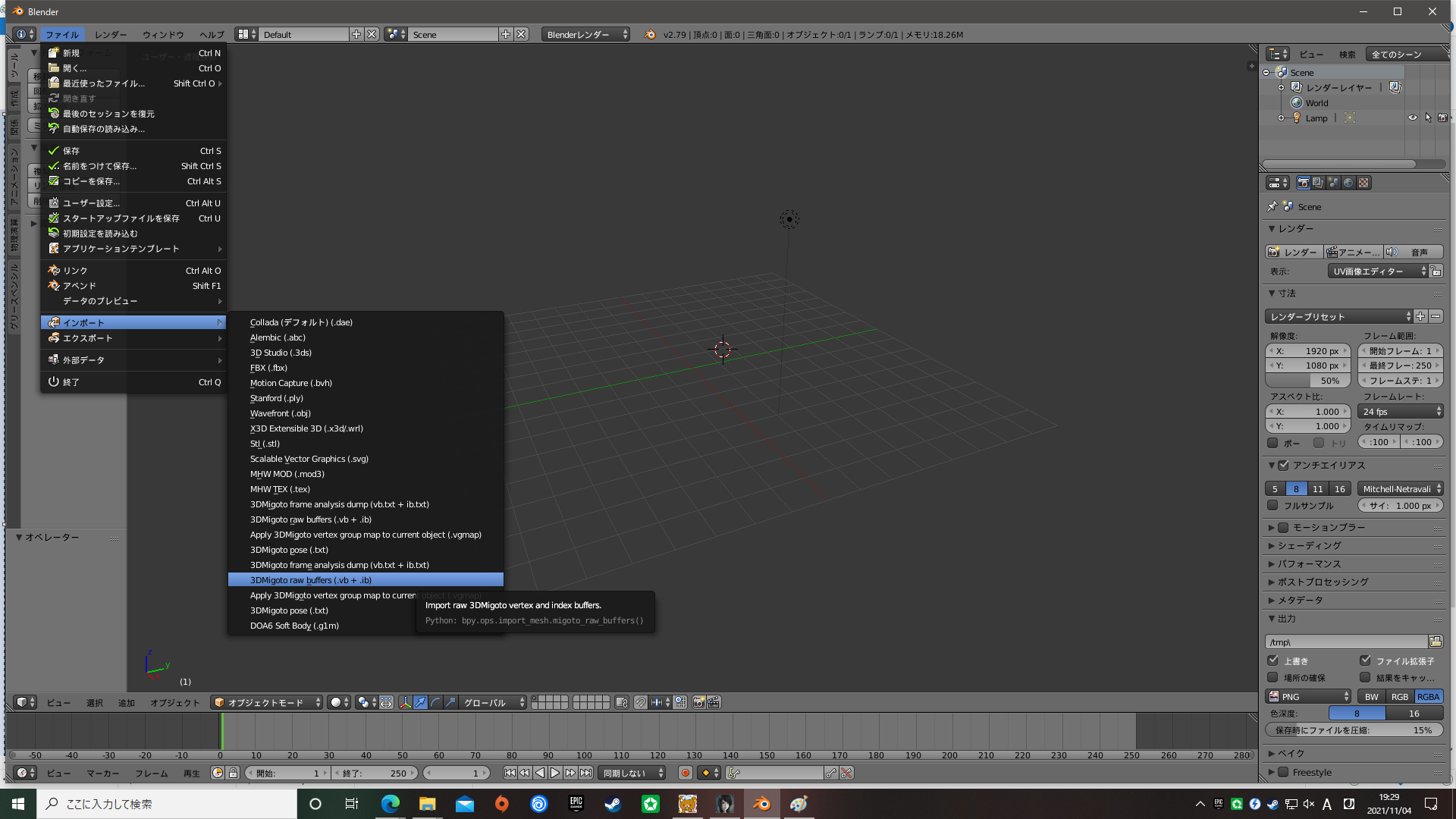Toggle the 3D manipulator widget icon
Image resolution: width=1456 pixels, height=819 pixels.
406,702
